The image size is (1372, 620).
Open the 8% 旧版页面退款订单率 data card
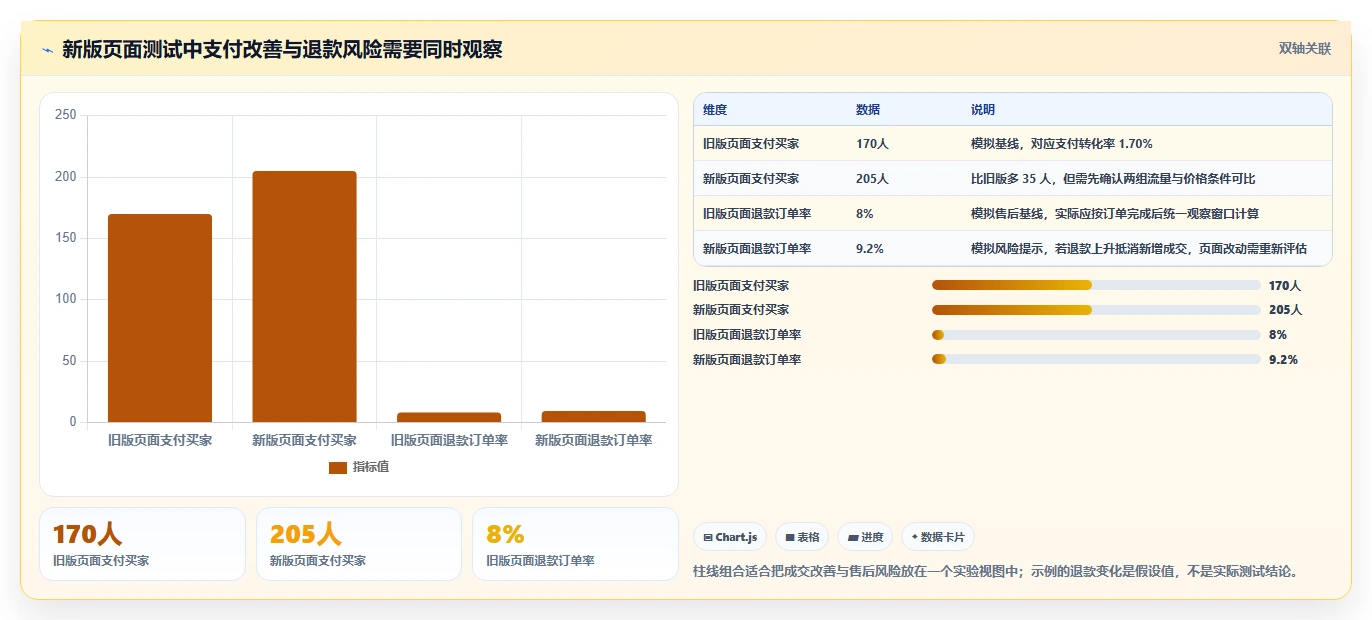[x=575, y=544]
